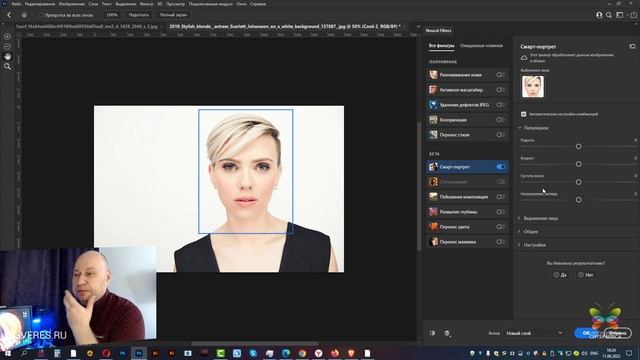Toggle the Активное масштабирование filter switch

coord(500,90)
